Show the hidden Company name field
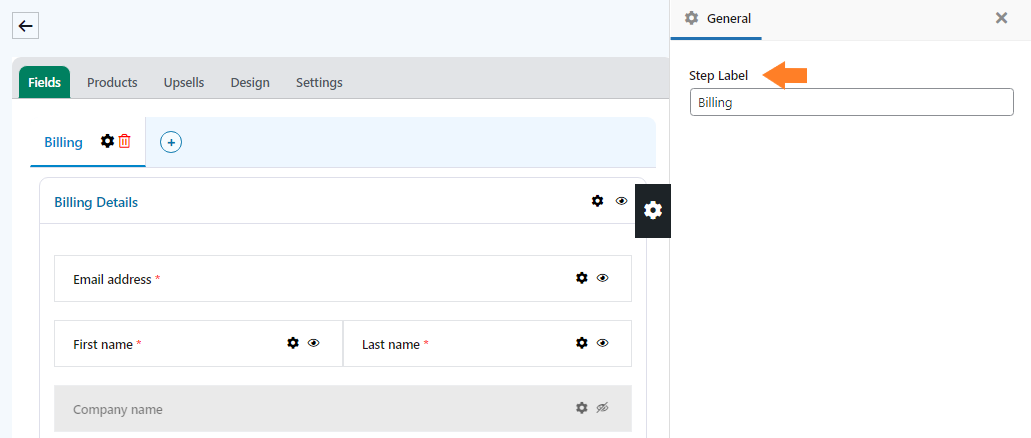The height and width of the screenshot is (438, 1031). pyautogui.click(x=602, y=408)
